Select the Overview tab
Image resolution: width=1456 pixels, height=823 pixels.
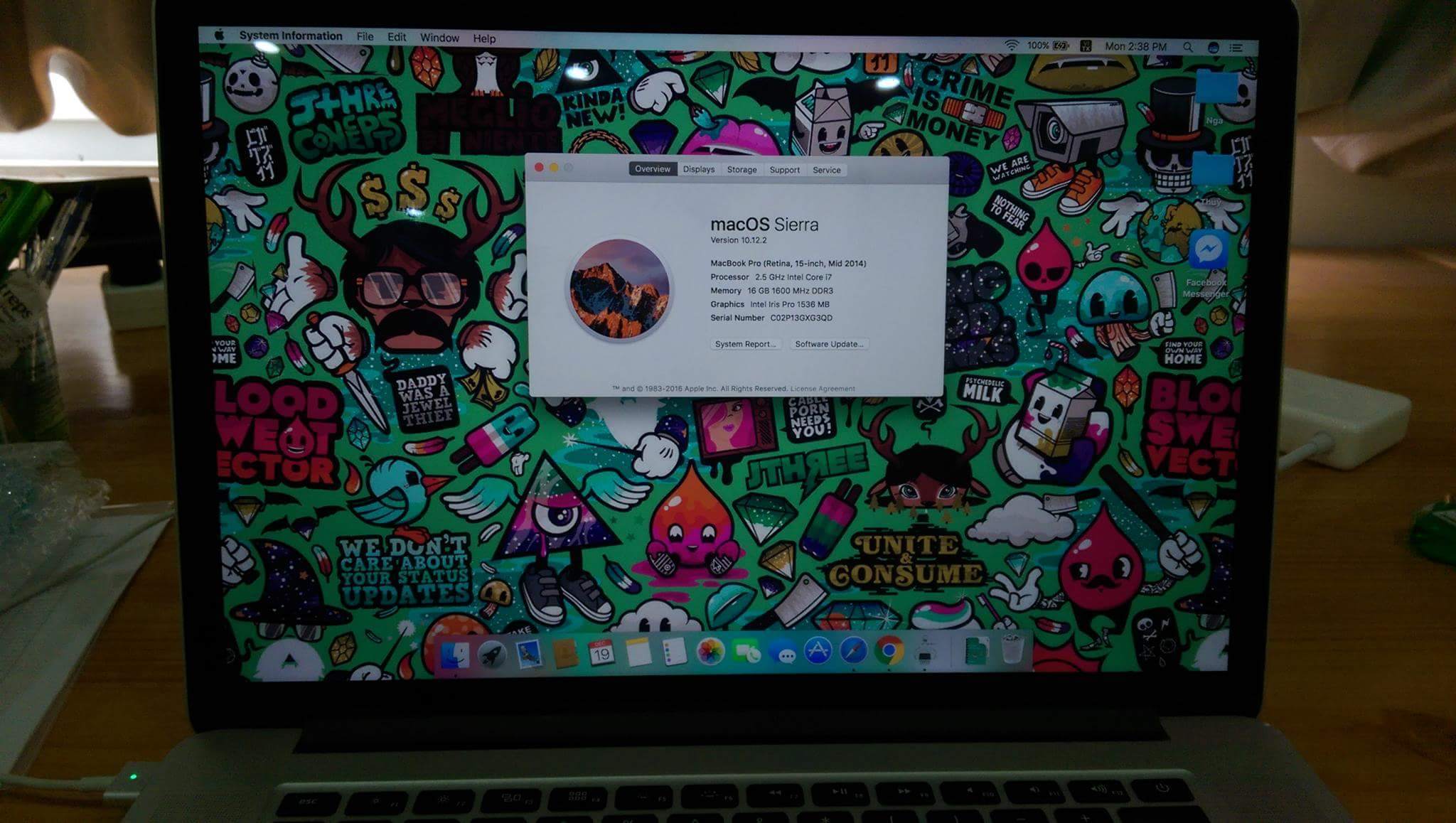653,168
